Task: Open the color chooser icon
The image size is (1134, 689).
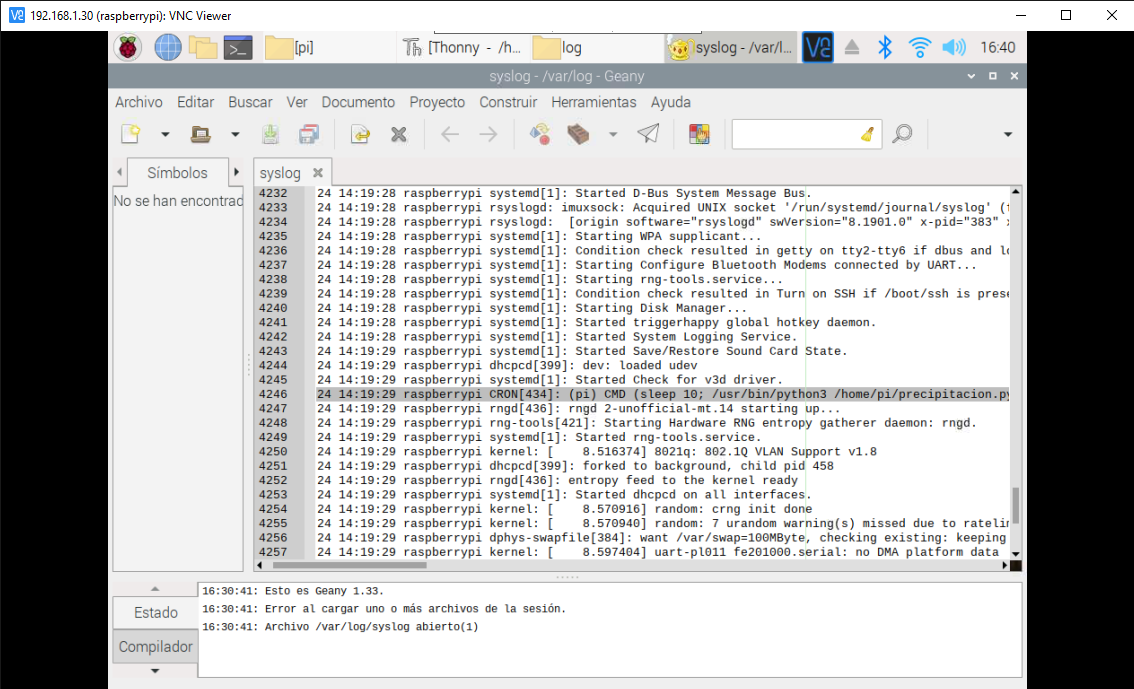Action: tap(699, 134)
